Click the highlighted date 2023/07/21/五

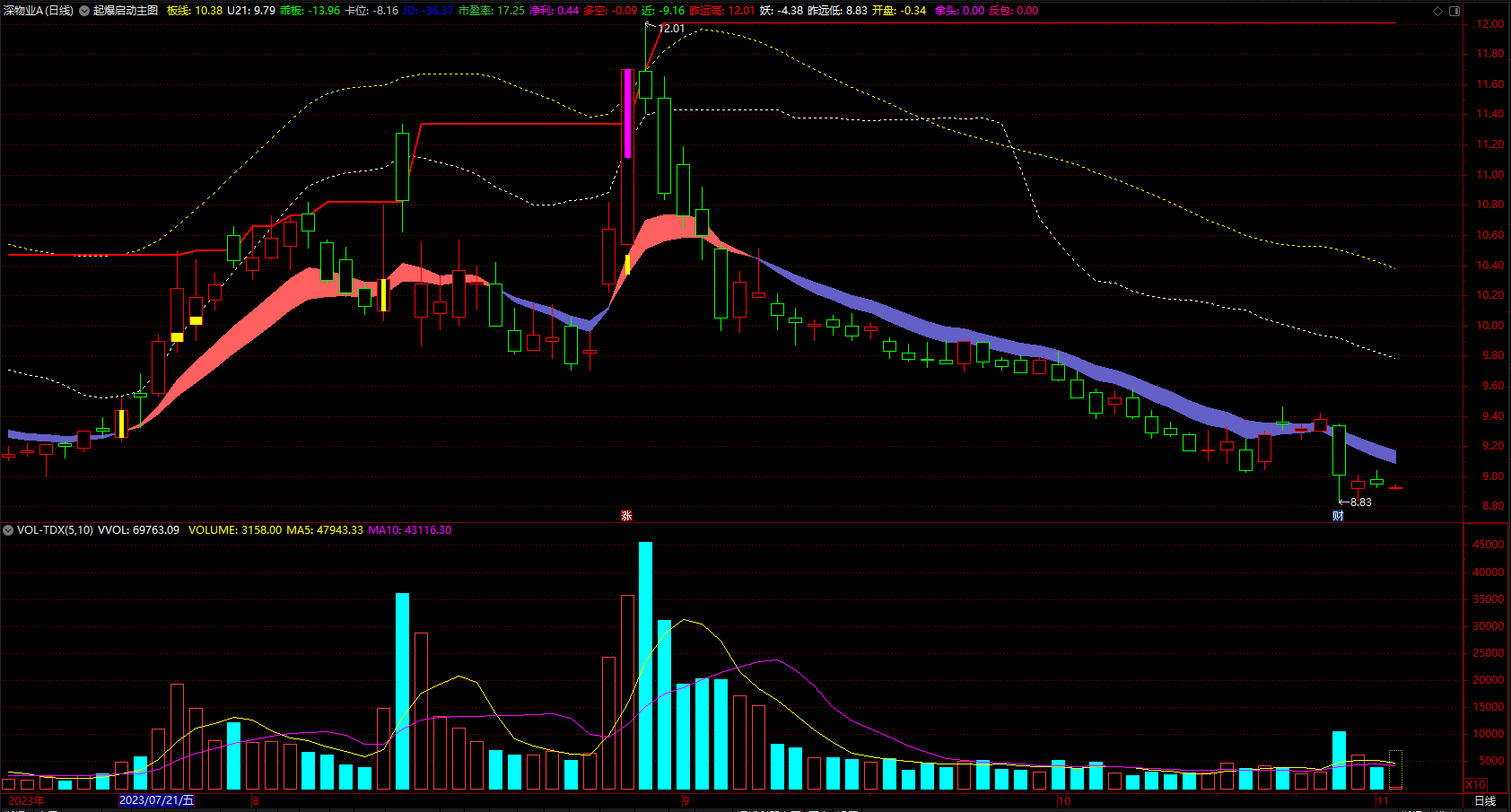tap(156, 800)
